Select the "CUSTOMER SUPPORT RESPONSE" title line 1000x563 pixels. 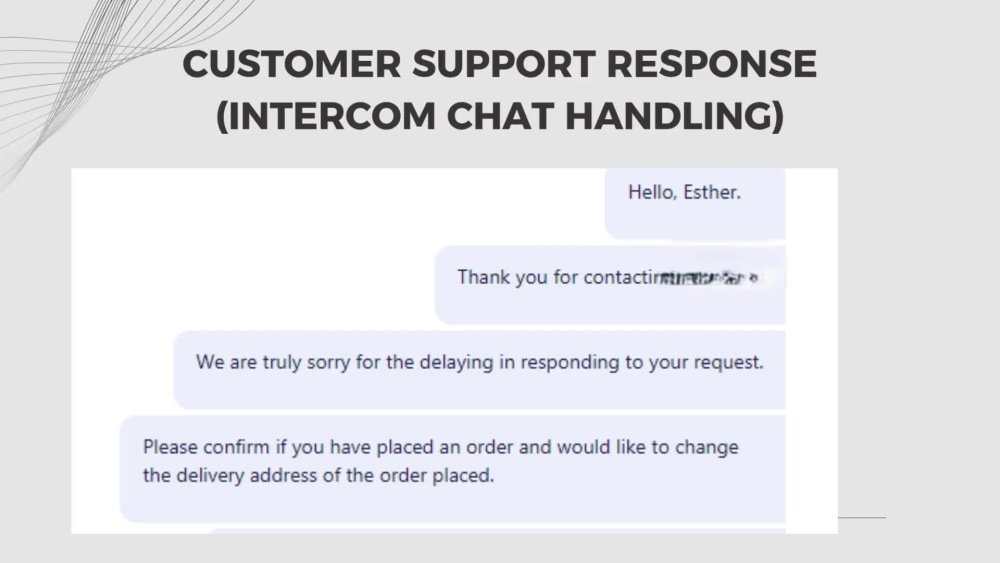pos(499,64)
